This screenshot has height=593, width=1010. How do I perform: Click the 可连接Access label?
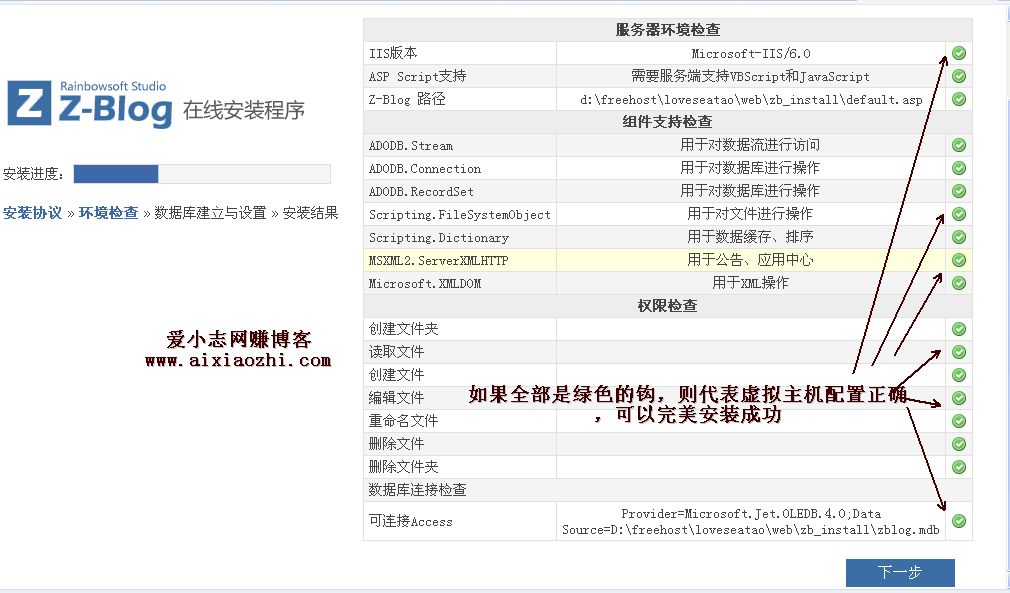point(410,521)
